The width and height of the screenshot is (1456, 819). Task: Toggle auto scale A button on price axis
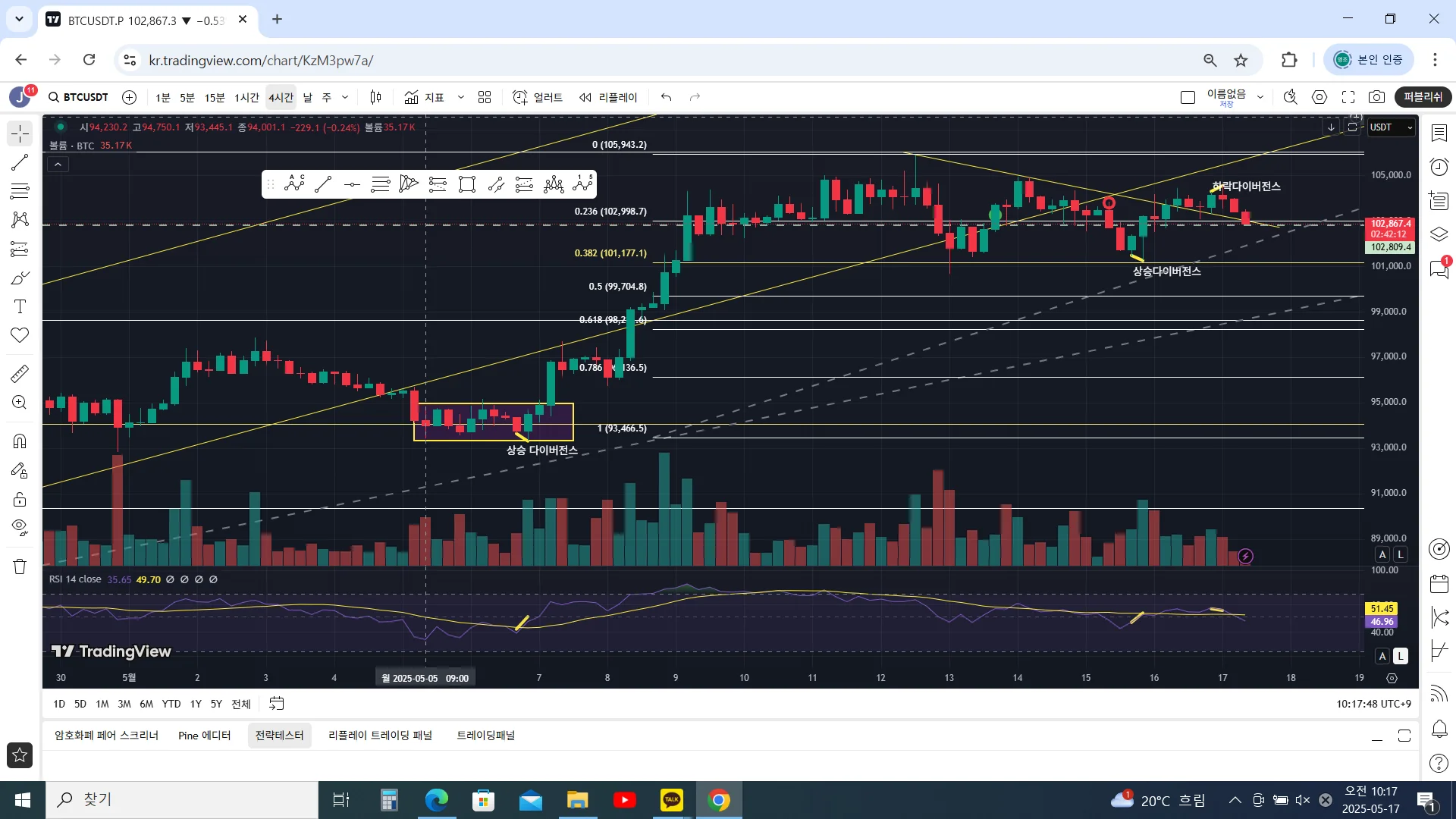pos(1382,555)
